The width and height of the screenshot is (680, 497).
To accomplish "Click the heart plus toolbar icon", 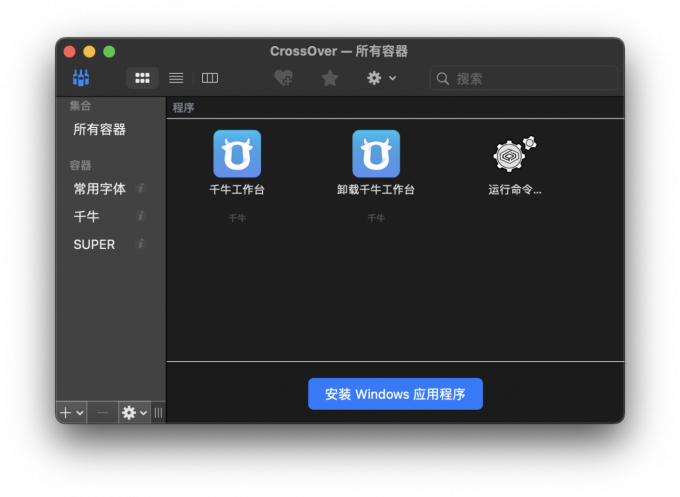I will [284, 78].
